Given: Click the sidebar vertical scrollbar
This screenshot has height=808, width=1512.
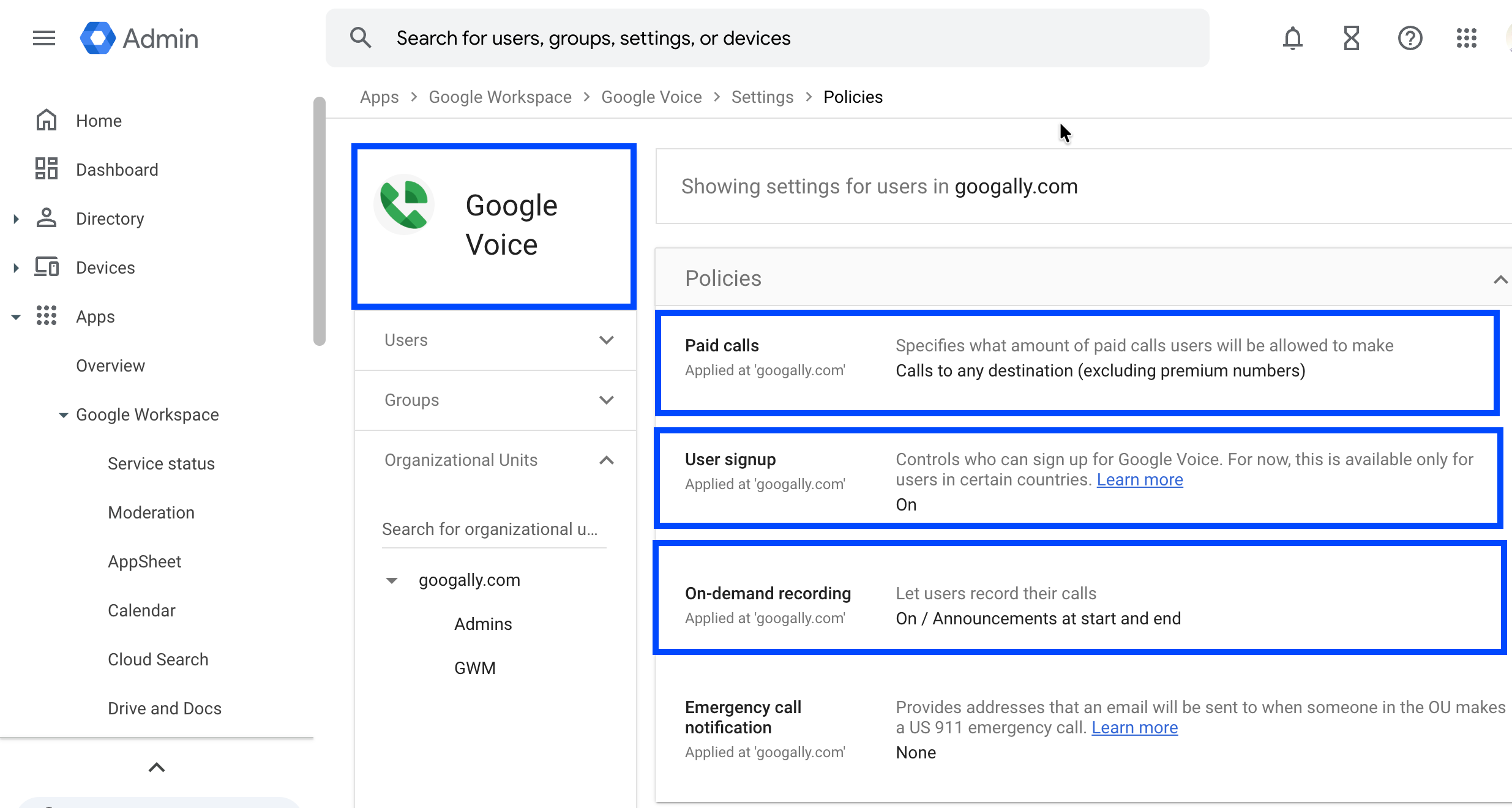Looking at the screenshot, I should pyautogui.click(x=319, y=220).
